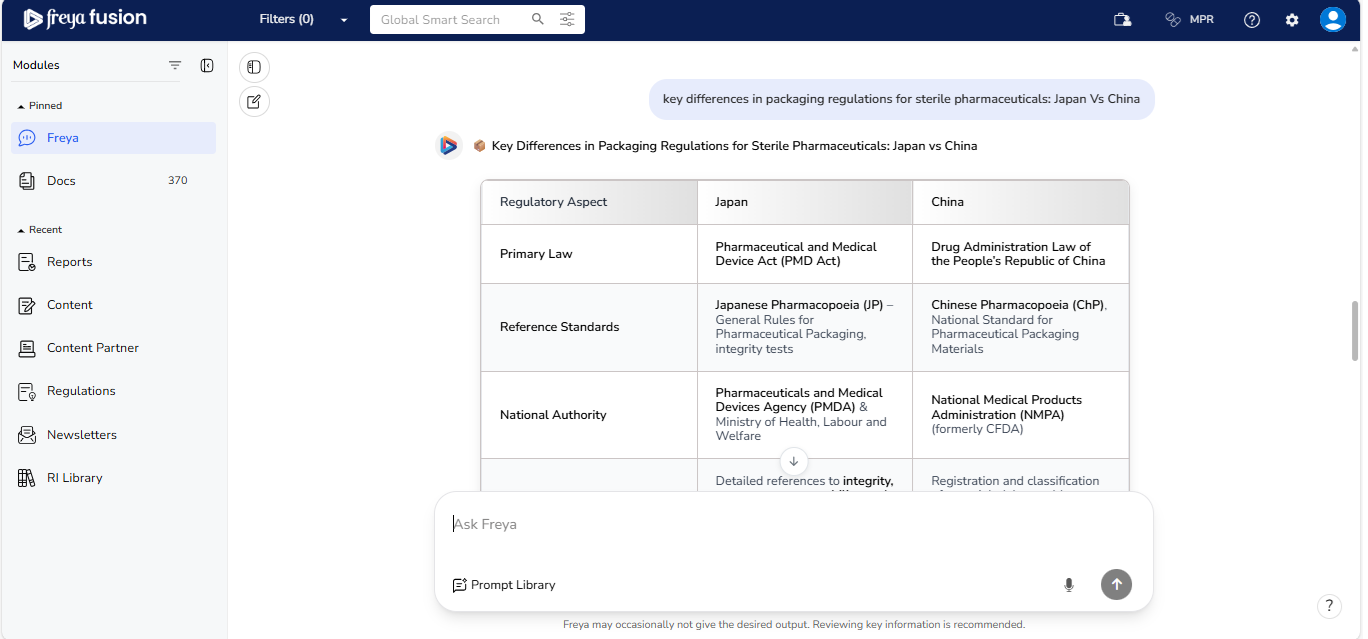Expand the Filters (0) dropdown

(303, 20)
